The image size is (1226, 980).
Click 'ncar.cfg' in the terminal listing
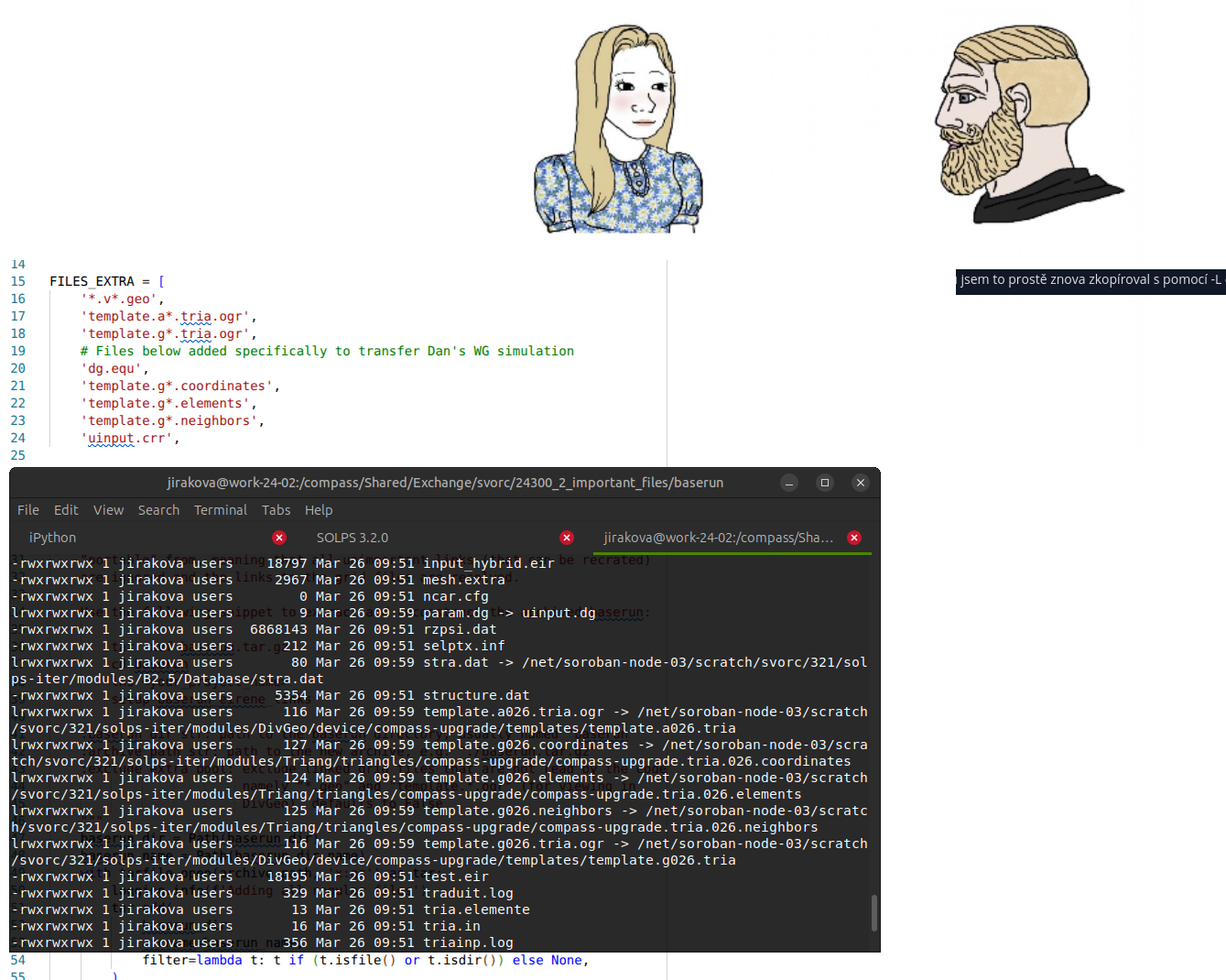(x=456, y=596)
